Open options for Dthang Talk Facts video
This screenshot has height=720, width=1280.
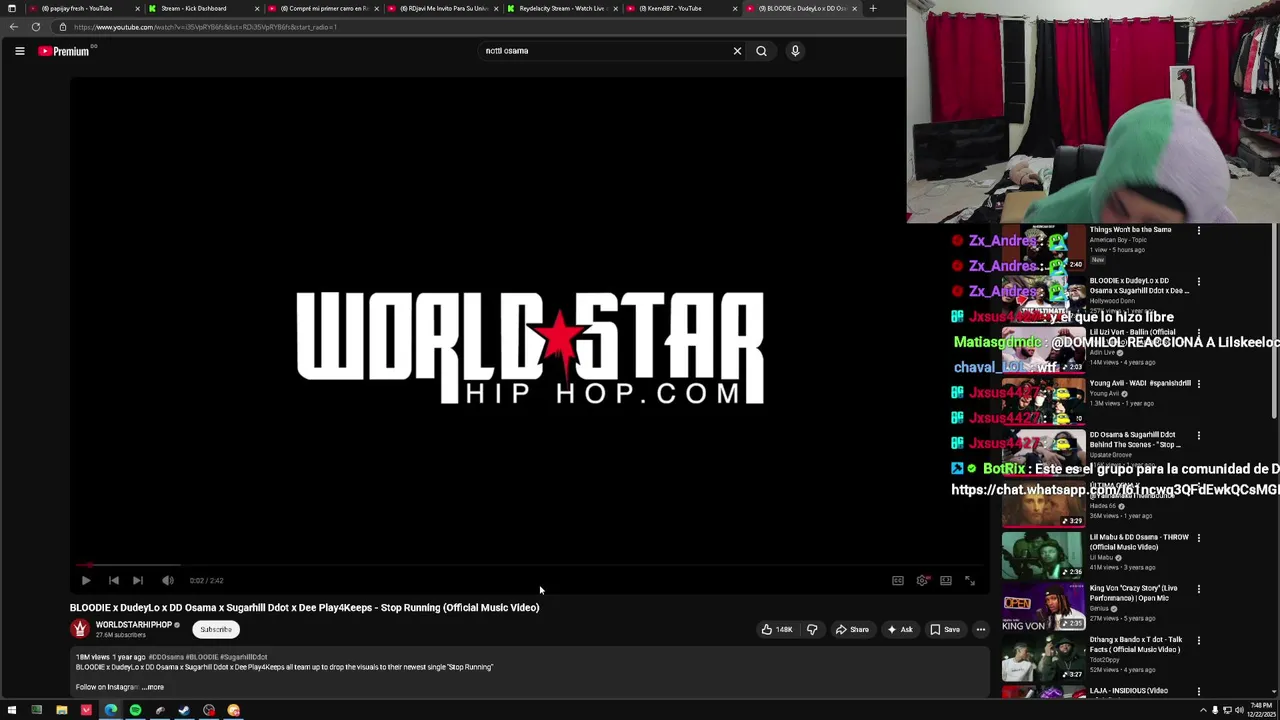pos(1198,640)
